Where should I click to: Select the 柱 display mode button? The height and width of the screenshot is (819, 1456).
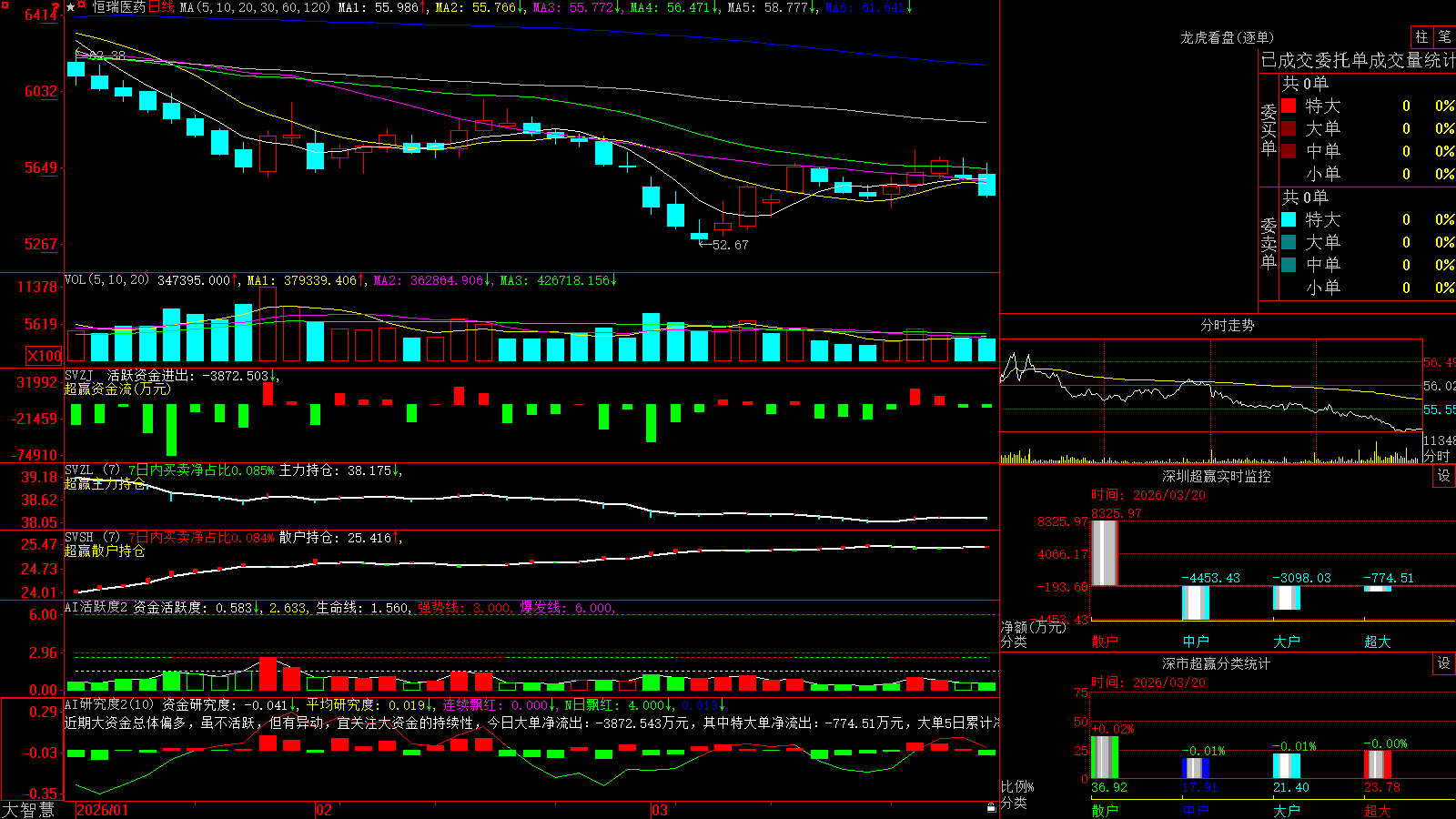1421,36
